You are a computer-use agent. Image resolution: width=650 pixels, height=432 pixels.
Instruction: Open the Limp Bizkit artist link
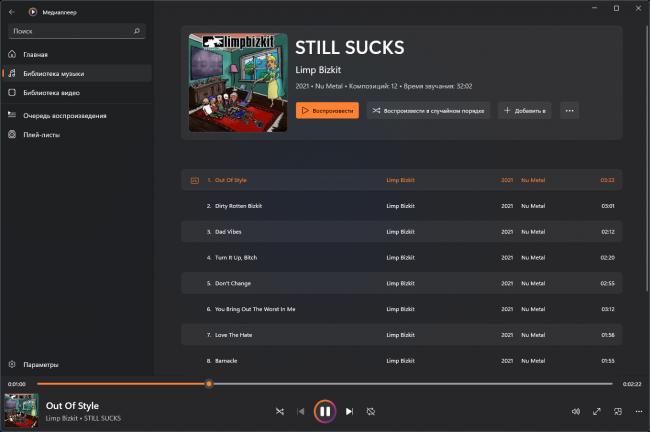coord(318,70)
